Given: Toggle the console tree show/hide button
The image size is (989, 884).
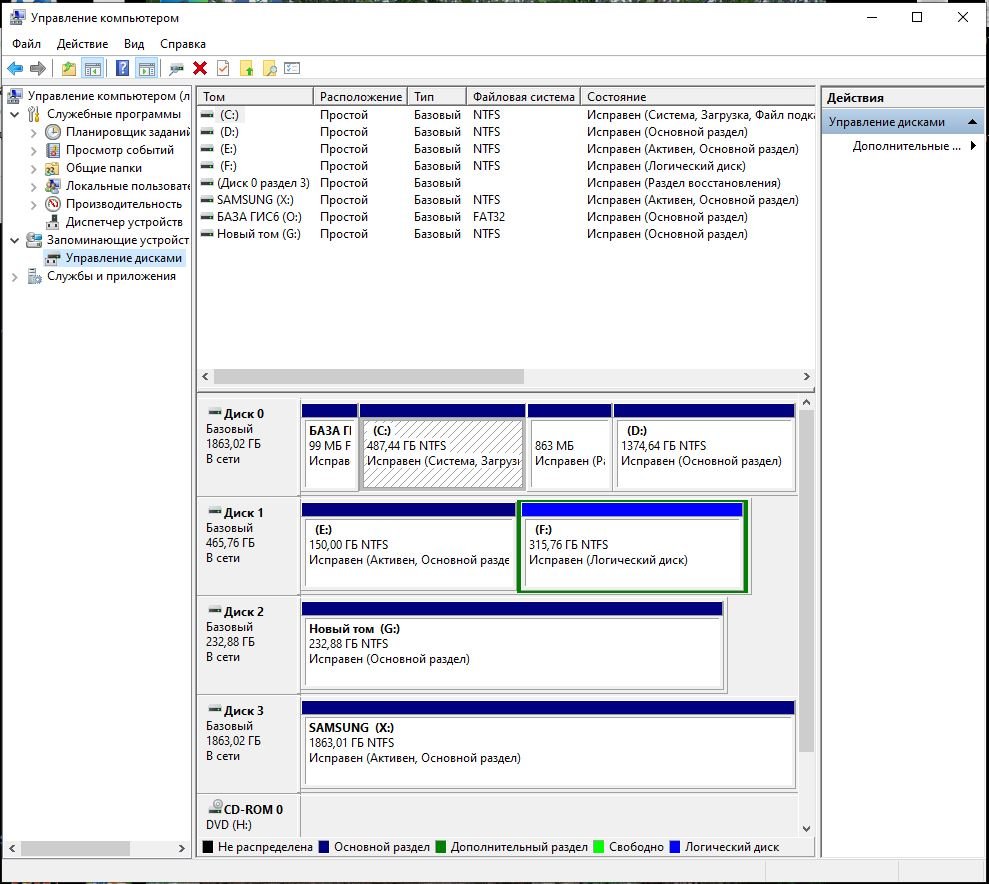Looking at the screenshot, I should tap(92, 68).
